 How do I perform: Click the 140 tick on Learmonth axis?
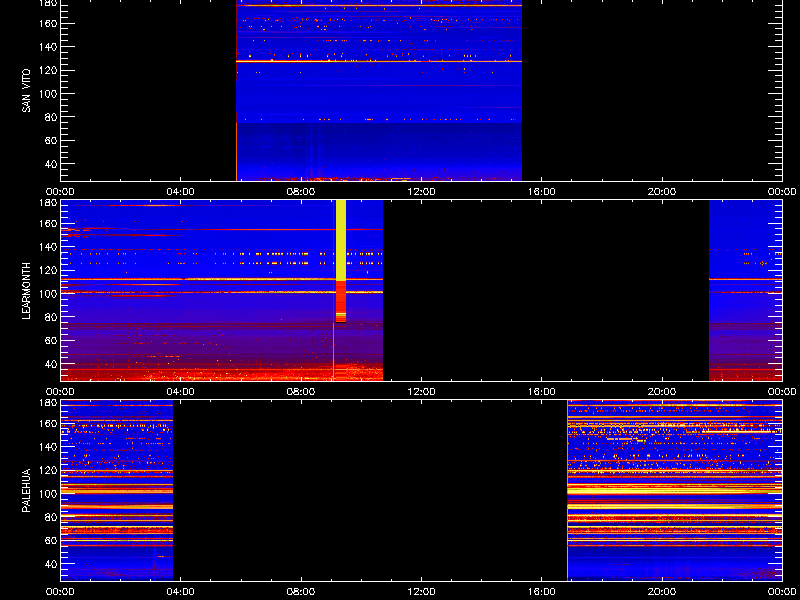[x=48, y=247]
